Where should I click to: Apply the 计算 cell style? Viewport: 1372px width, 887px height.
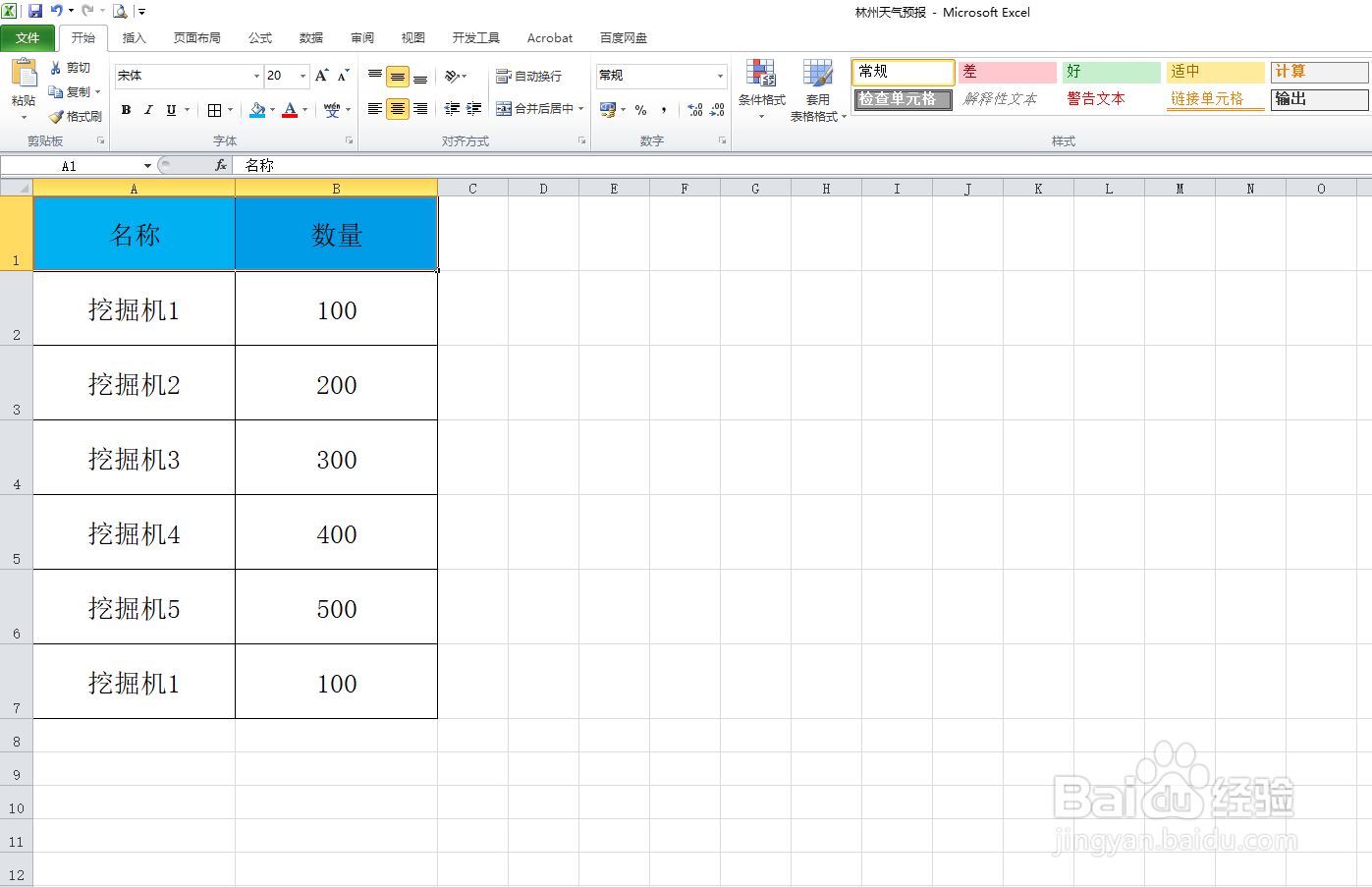click(x=1319, y=72)
